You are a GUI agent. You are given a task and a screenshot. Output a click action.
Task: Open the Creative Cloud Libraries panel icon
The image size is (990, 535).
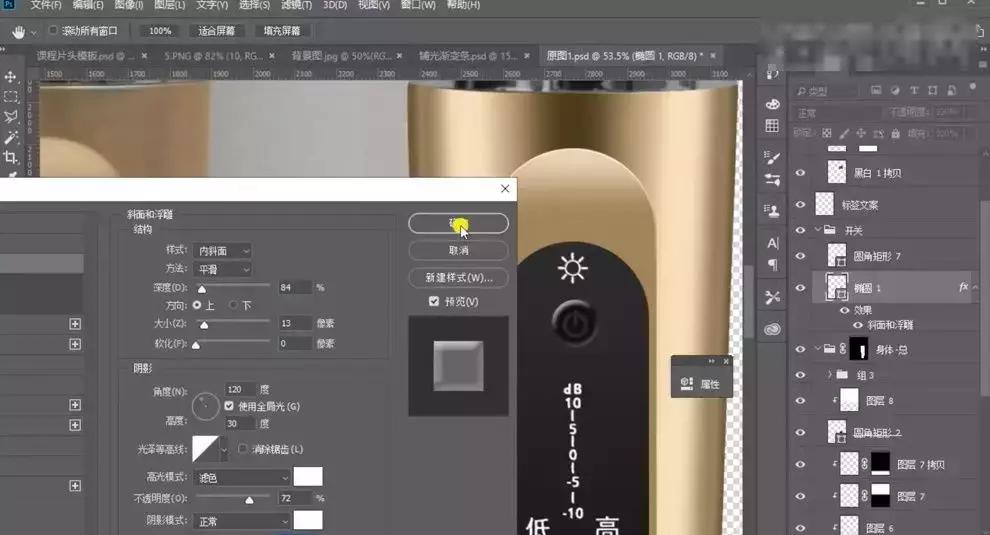[x=772, y=329]
